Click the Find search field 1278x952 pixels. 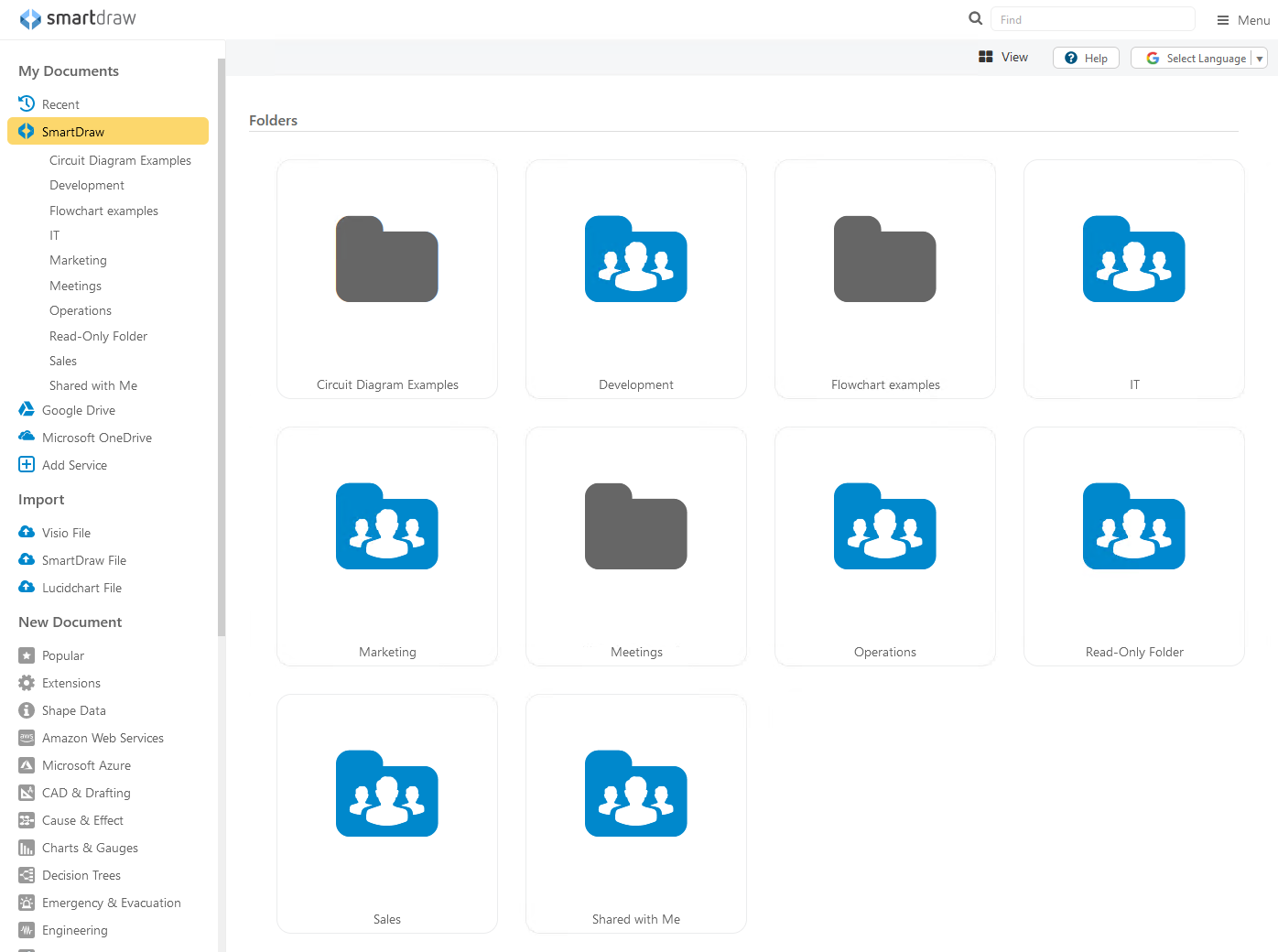(x=1092, y=19)
